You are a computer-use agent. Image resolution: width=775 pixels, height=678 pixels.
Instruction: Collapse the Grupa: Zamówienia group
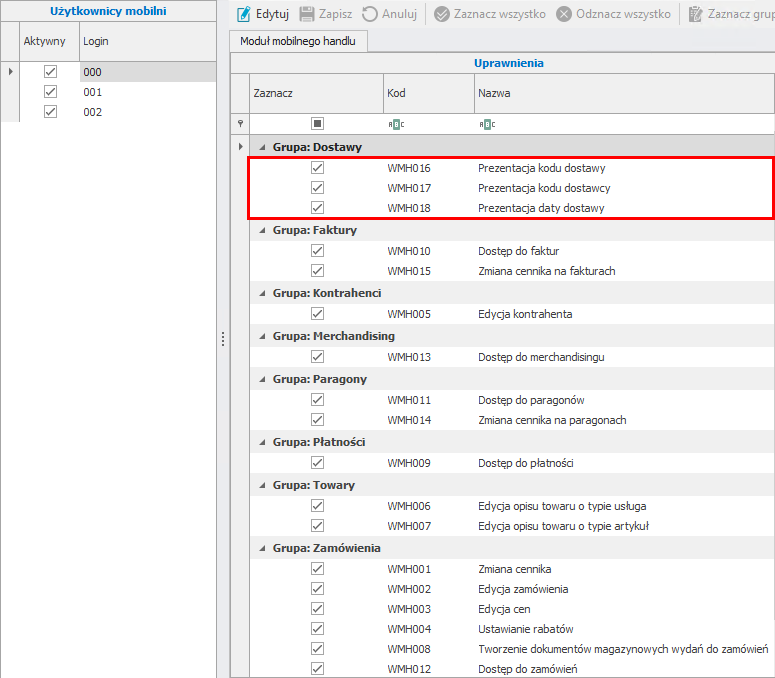point(263,548)
